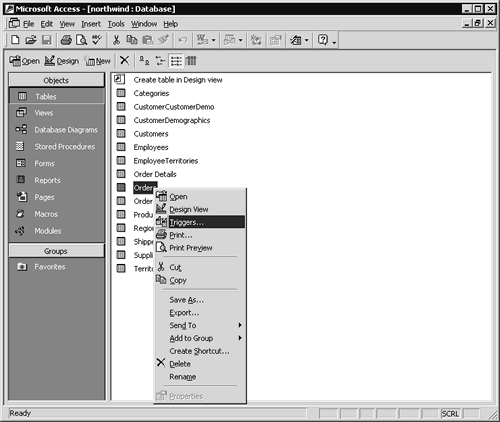This screenshot has height=422, width=500.
Task: Click the New Object toolbar icon
Action: 296,40
